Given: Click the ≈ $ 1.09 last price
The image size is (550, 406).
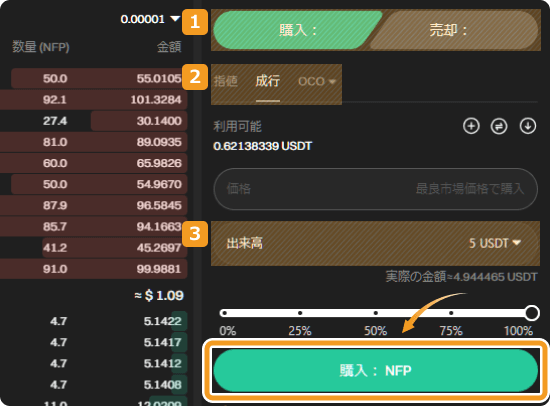Looking at the screenshot, I should [x=159, y=295].
